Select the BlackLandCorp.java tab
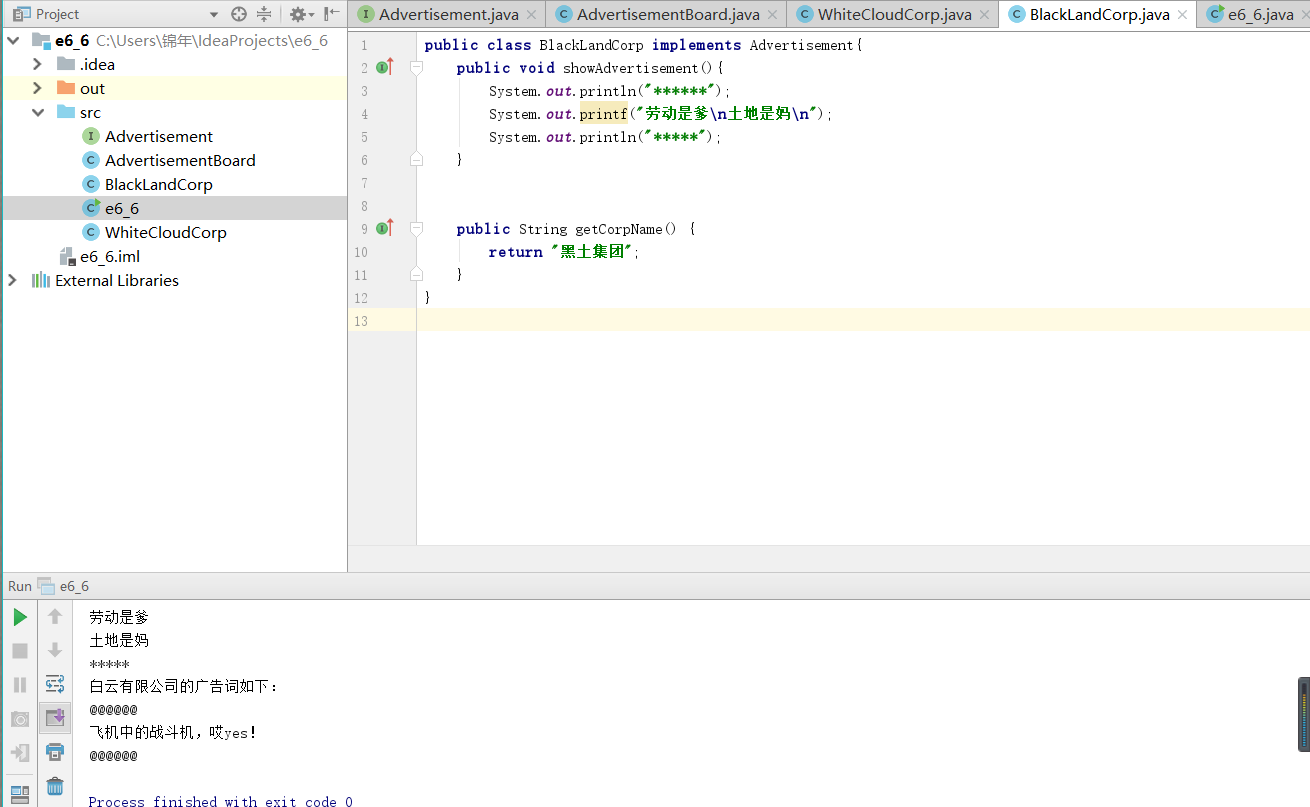1310x807 pixels. [1098, 14]
